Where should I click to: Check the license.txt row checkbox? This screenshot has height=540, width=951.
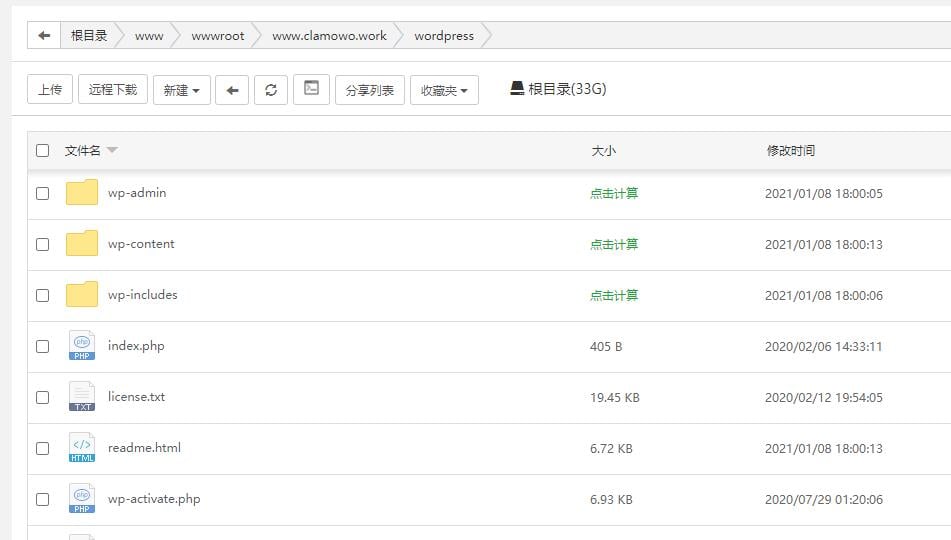(42, 397)
